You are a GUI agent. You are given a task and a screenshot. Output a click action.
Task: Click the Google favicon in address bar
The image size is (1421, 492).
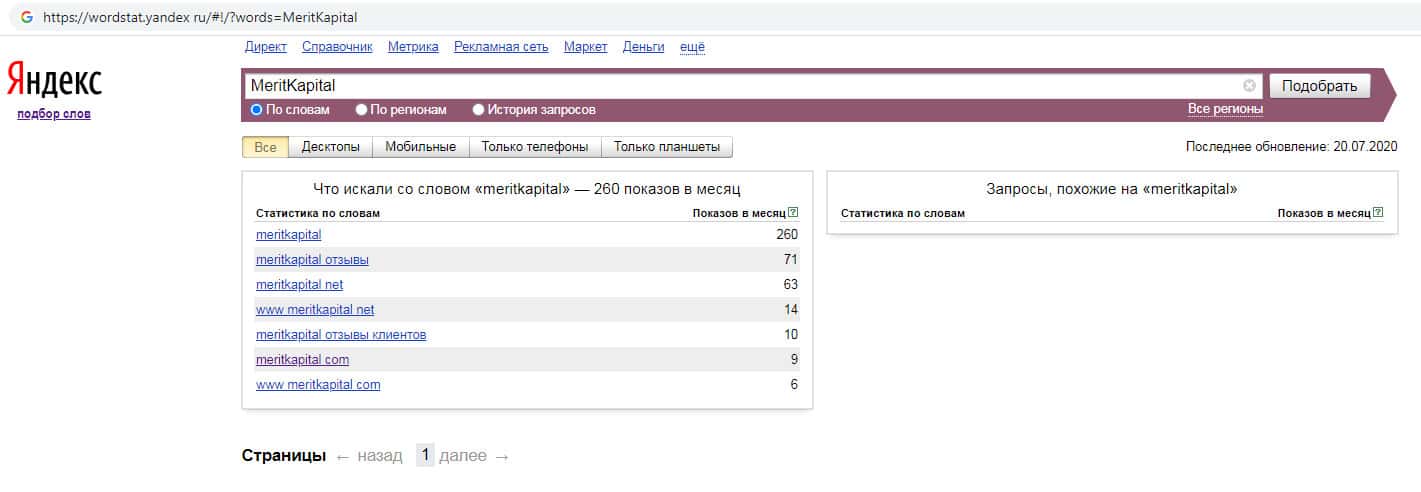[x=26, y=17]
